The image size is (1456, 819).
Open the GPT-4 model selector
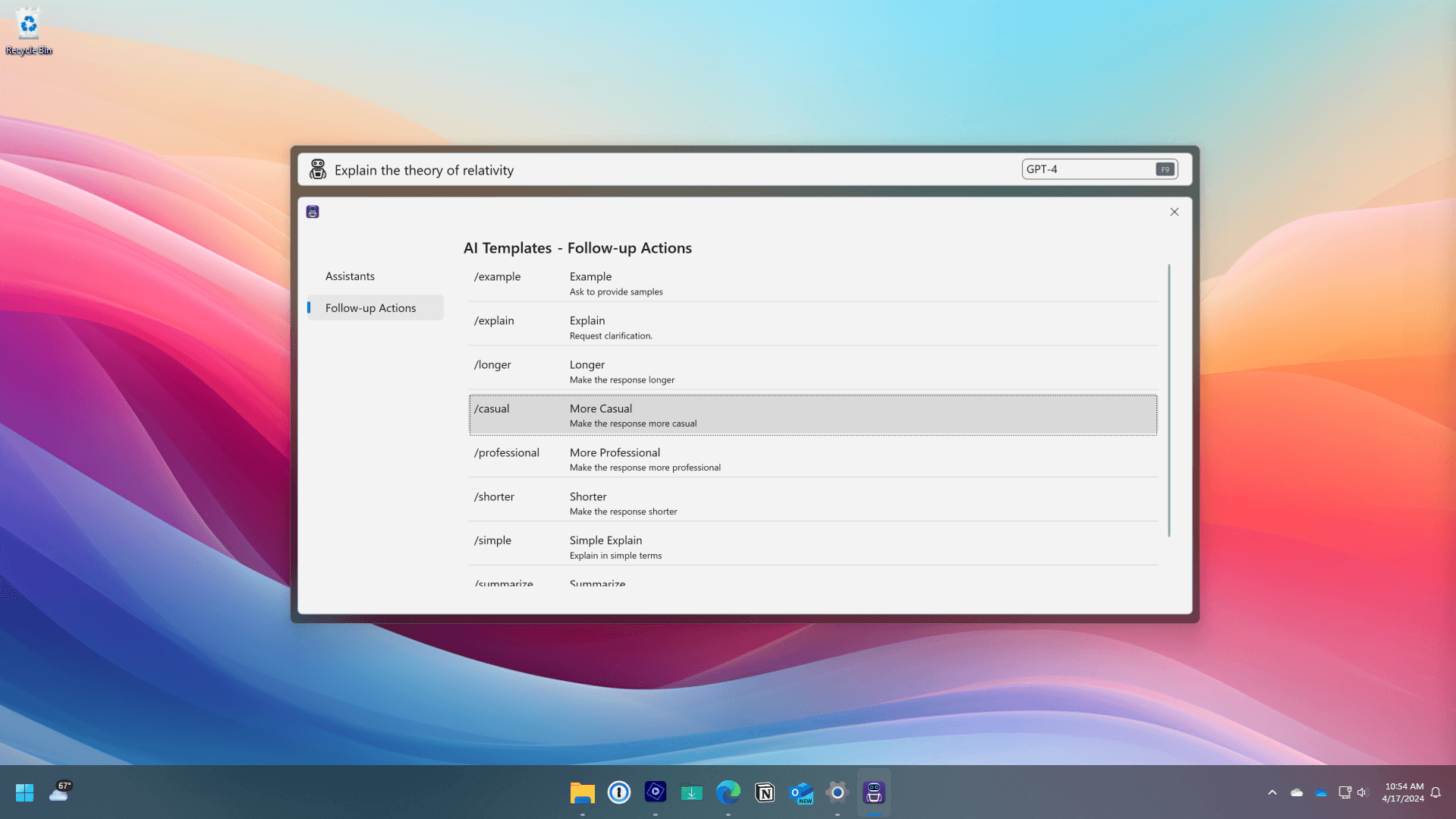(1099, 169)
